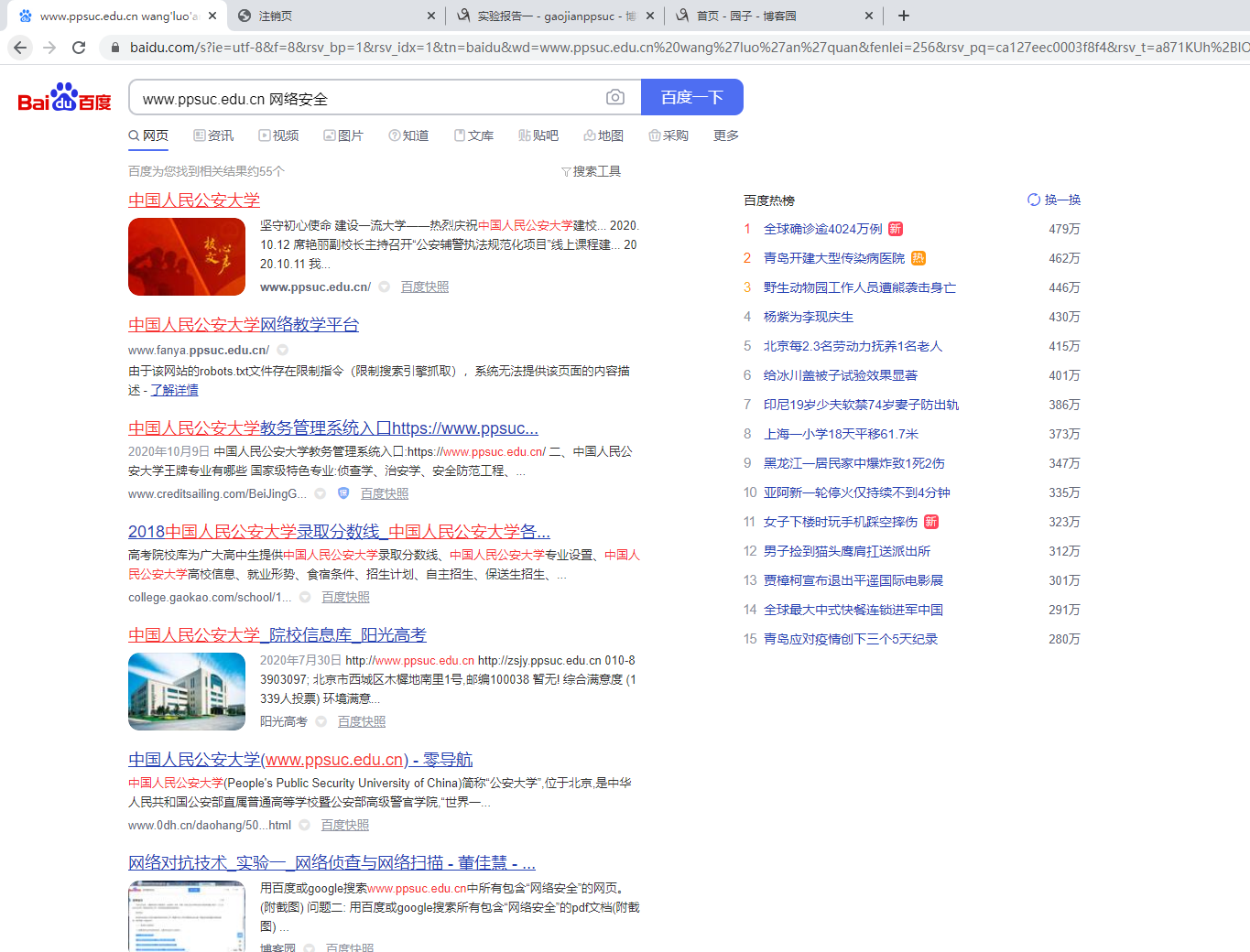Switch to the 注销页 browser tab

(337, 16)
